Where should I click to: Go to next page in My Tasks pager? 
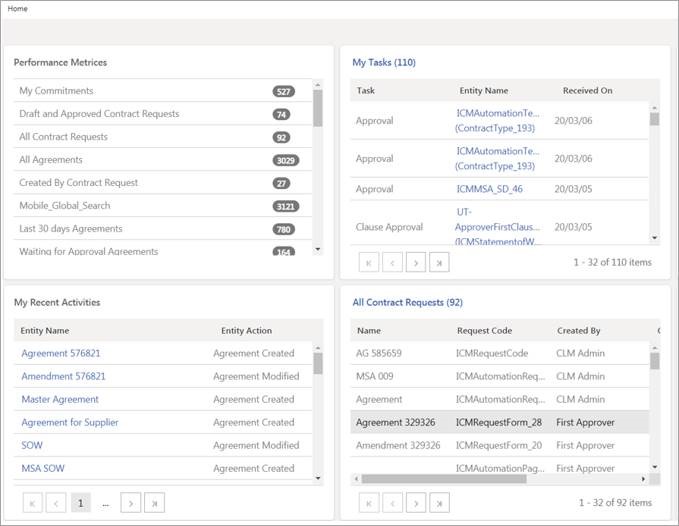(415, 262)
